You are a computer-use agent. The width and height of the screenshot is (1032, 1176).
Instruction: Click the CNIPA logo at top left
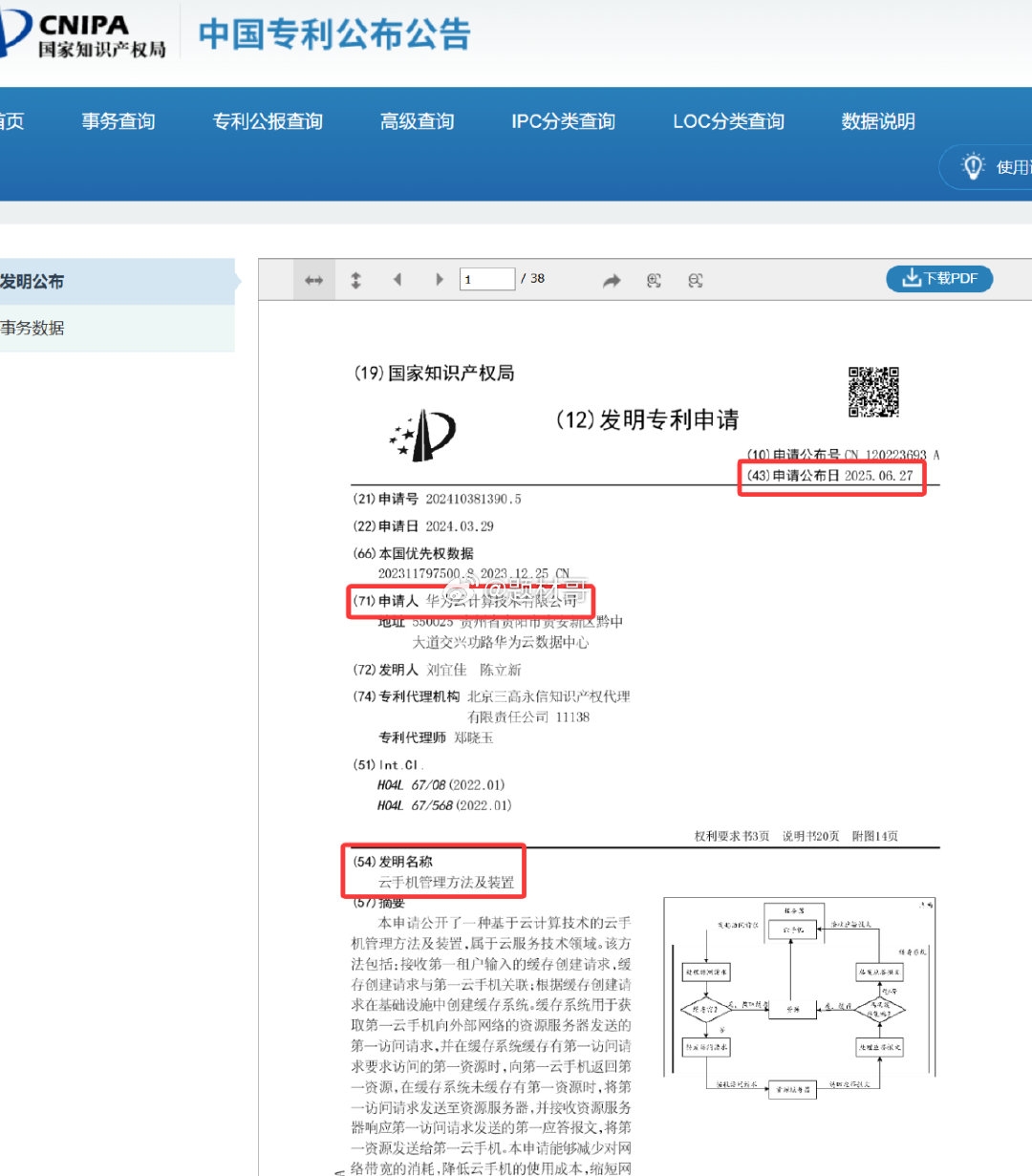coord(83,34)
